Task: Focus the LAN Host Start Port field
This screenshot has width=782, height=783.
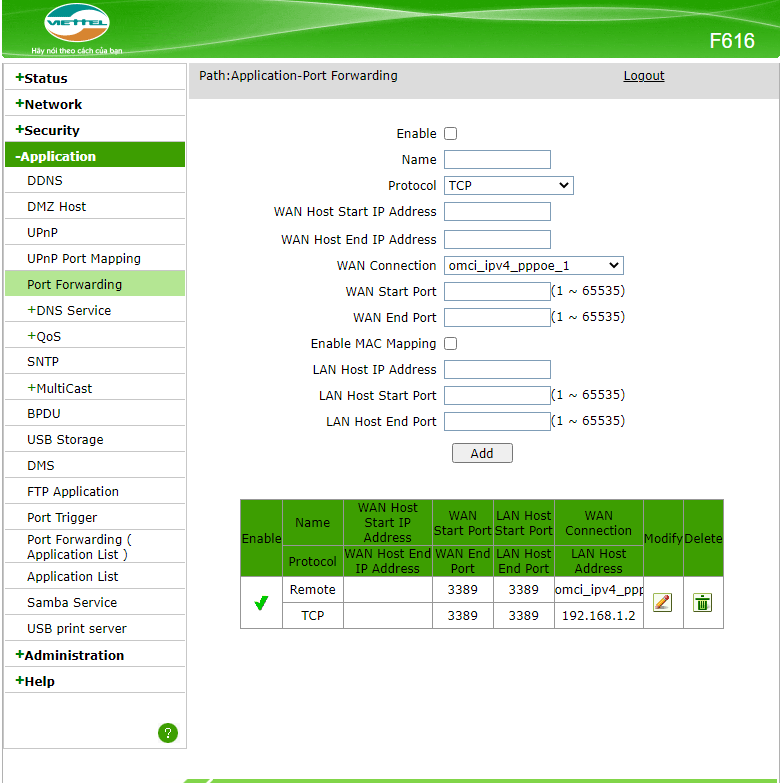Action: pyautogui.click(x=497, y=395)
